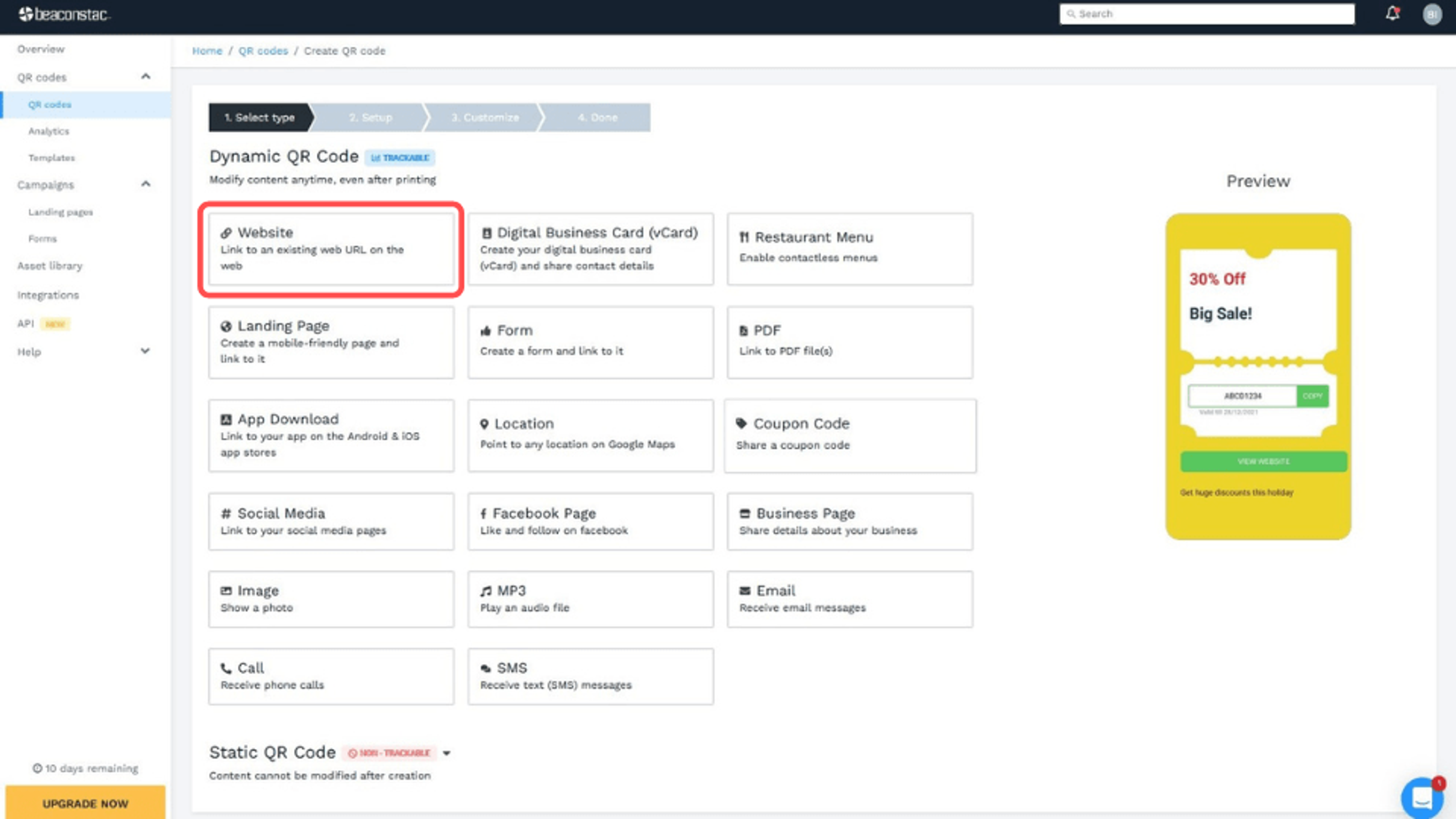Open the chat support bubble
Image resolution: width=1456 pixels, height=819 pixels.
[1421, 798]
